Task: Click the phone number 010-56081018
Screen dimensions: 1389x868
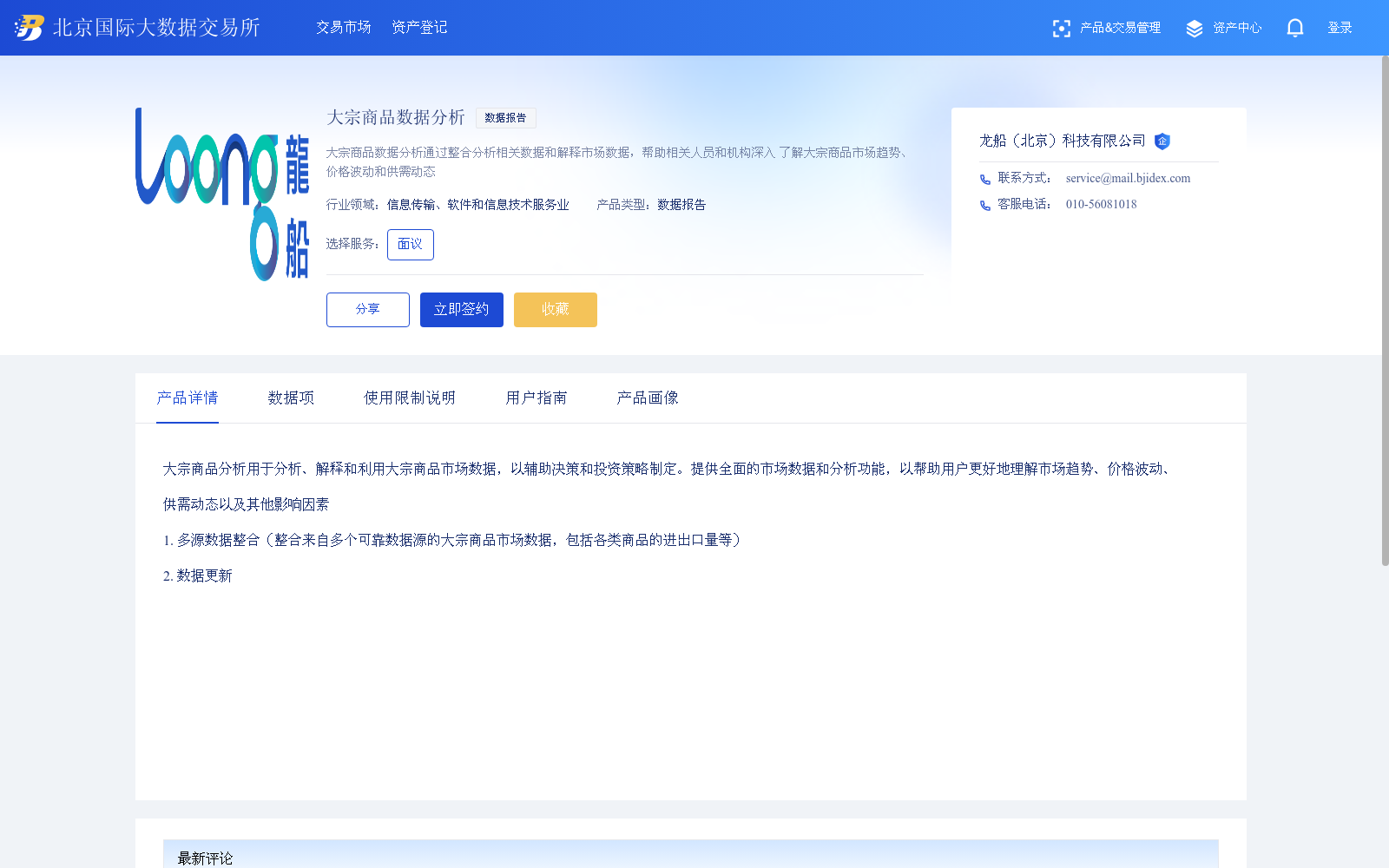Action: click(x=1102, y=205)
